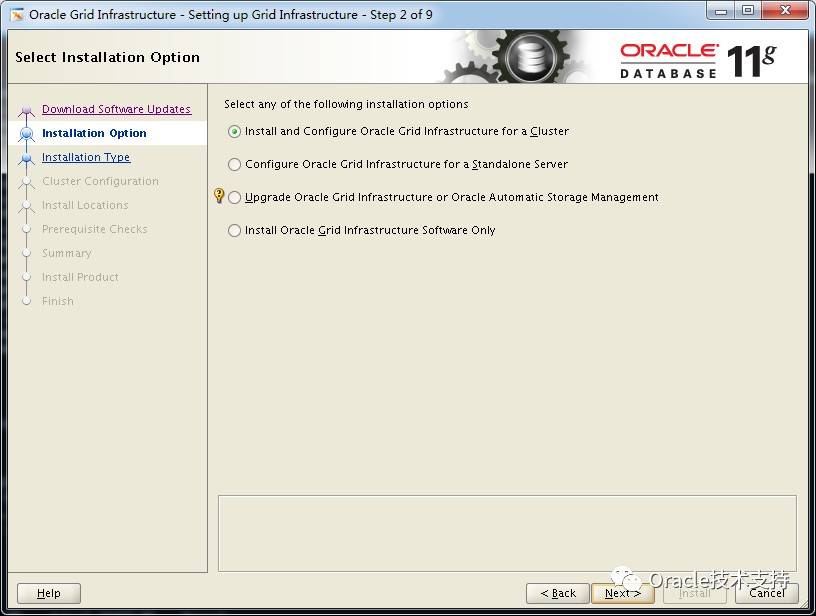
Task: Click the Prerequisite Checks step label
Action: (x=95, y=229)
